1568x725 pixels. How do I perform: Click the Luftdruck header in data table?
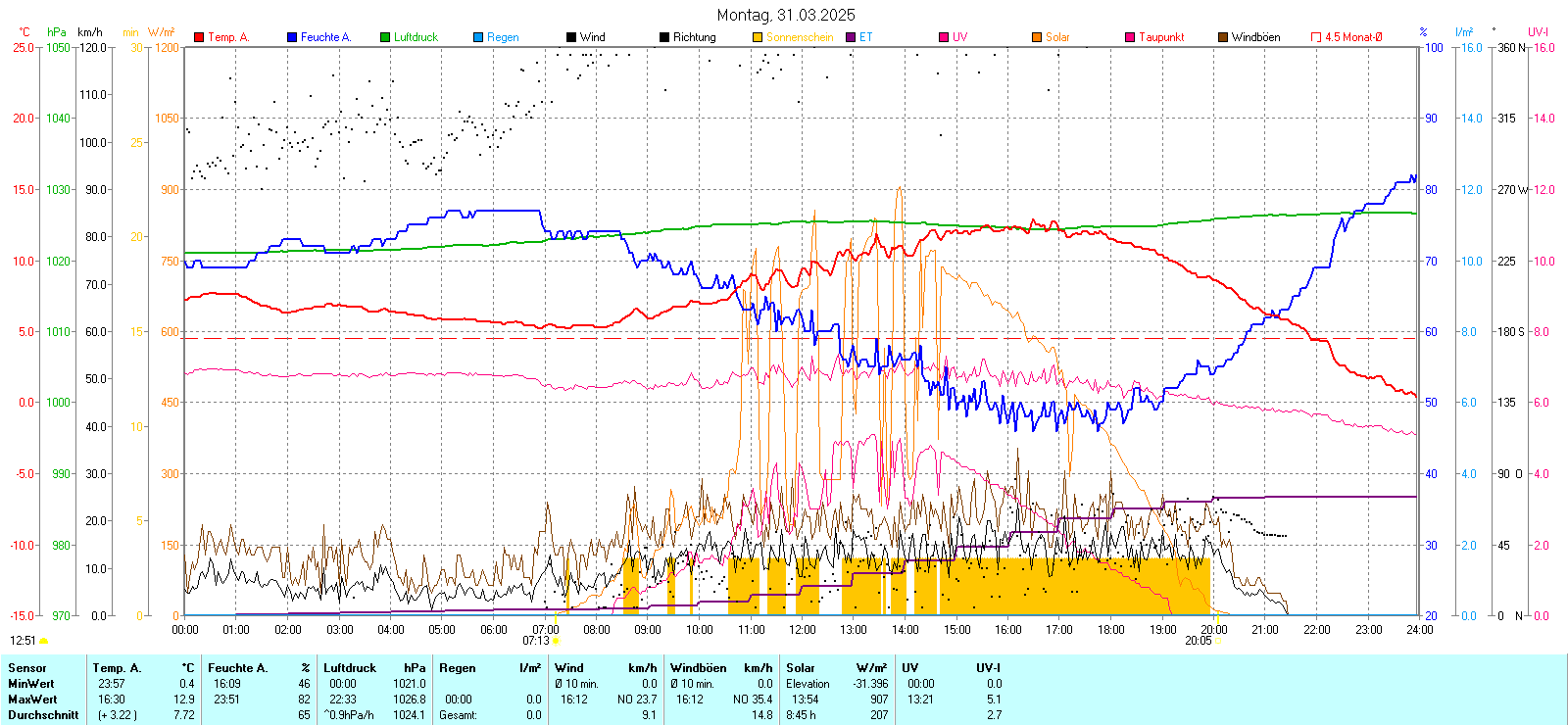coord(350,668)
